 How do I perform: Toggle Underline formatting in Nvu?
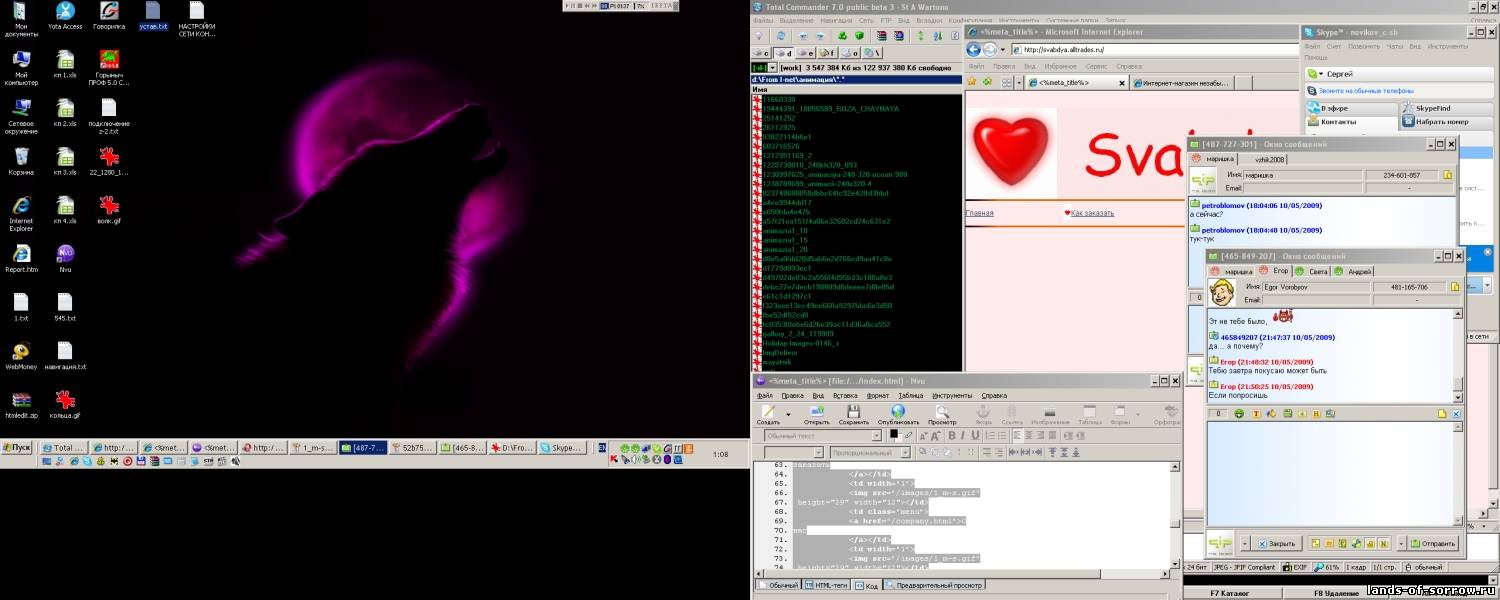tap(977, 436)
